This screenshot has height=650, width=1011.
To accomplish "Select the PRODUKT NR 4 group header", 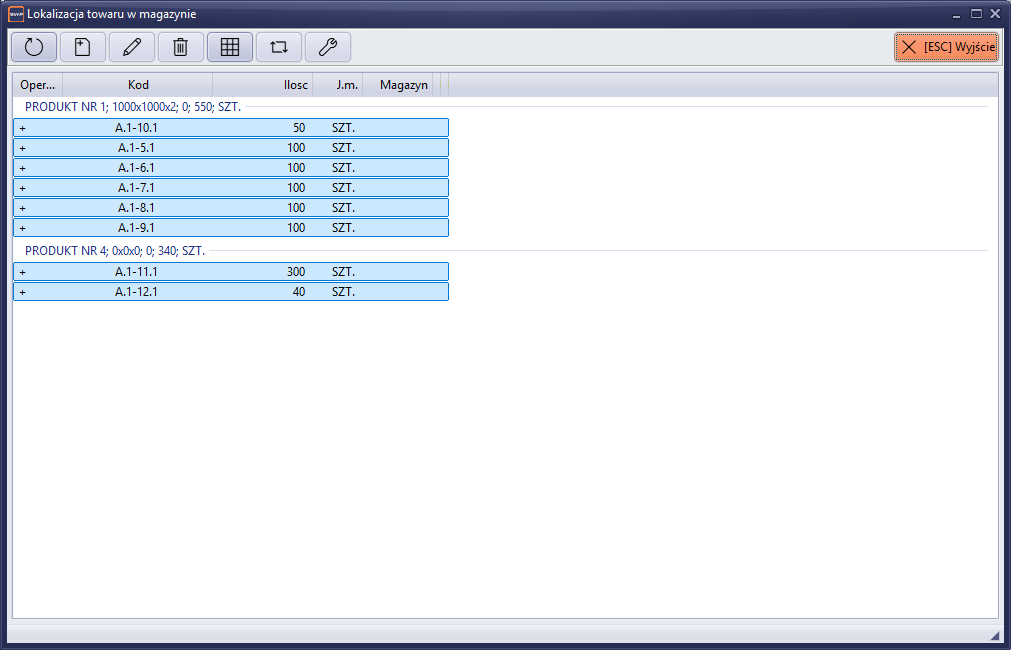I will [x=115, y=251].
